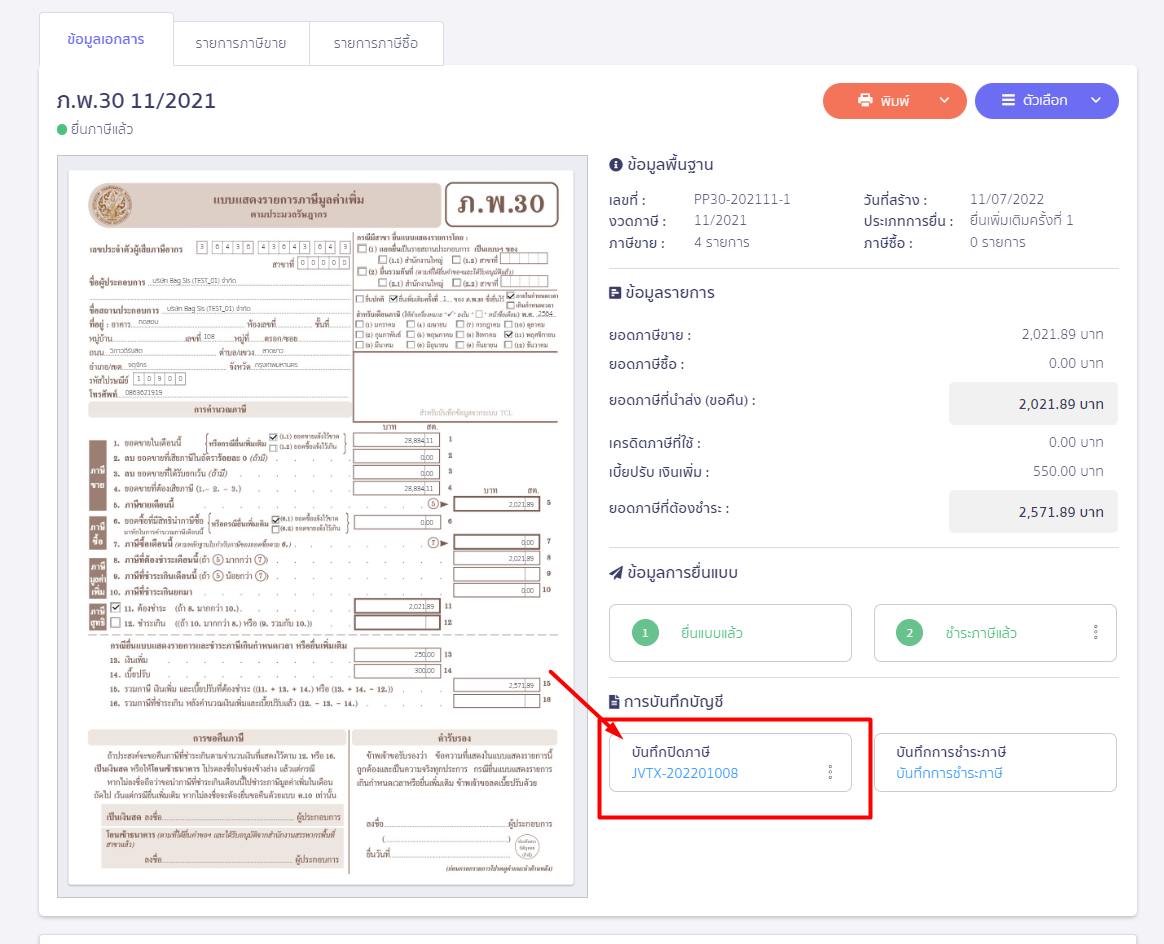Image resolution: width=1164 pixels, height=944 pixels.
Task: Toggle the '12. ชำระเกิน' checkbox in form
Action: point(116,623)
